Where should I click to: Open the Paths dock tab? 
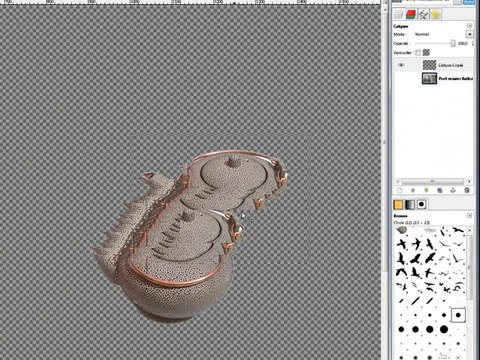point(423,14)
